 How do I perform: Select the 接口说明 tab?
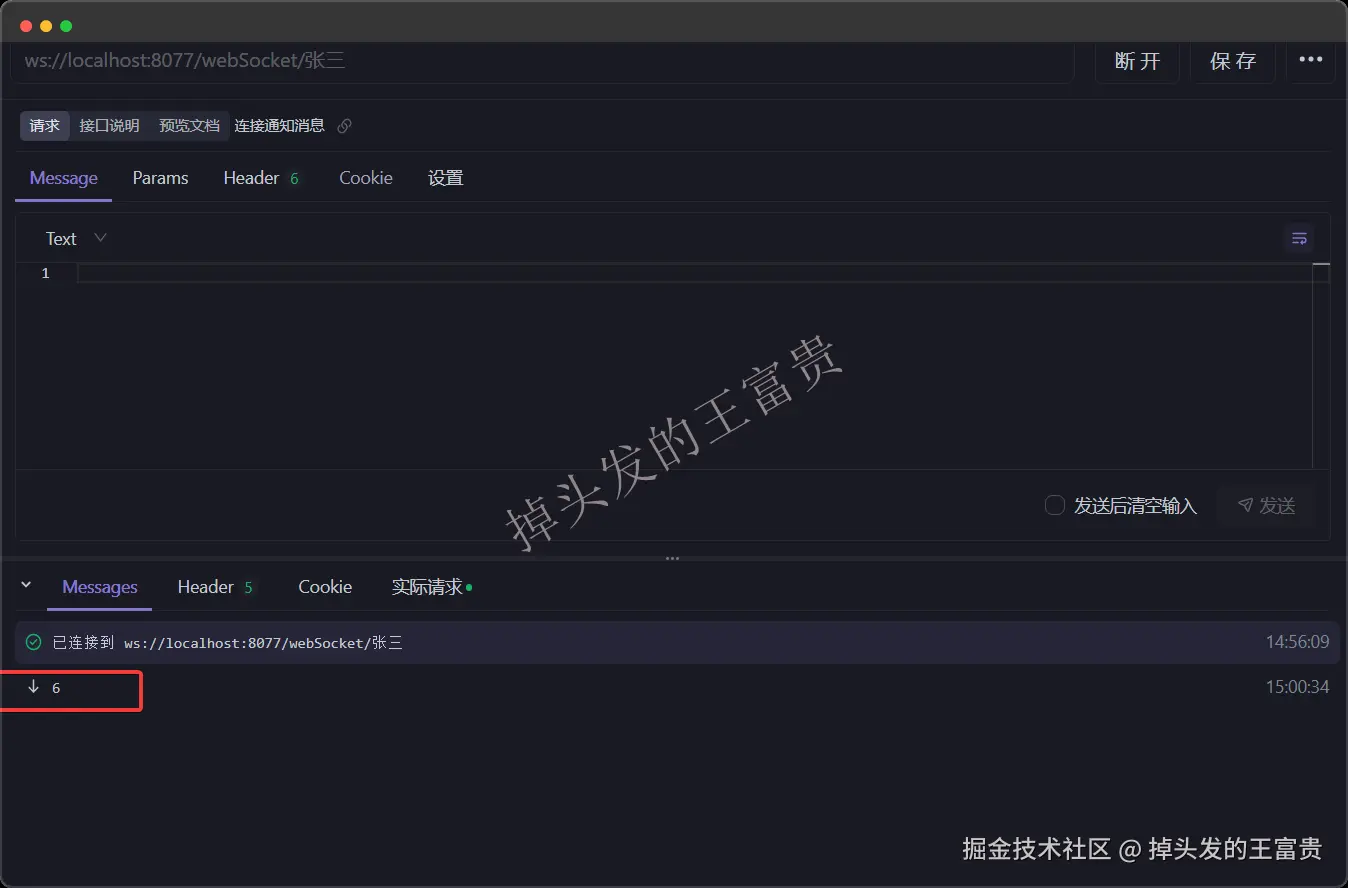[x=109, y=126]
